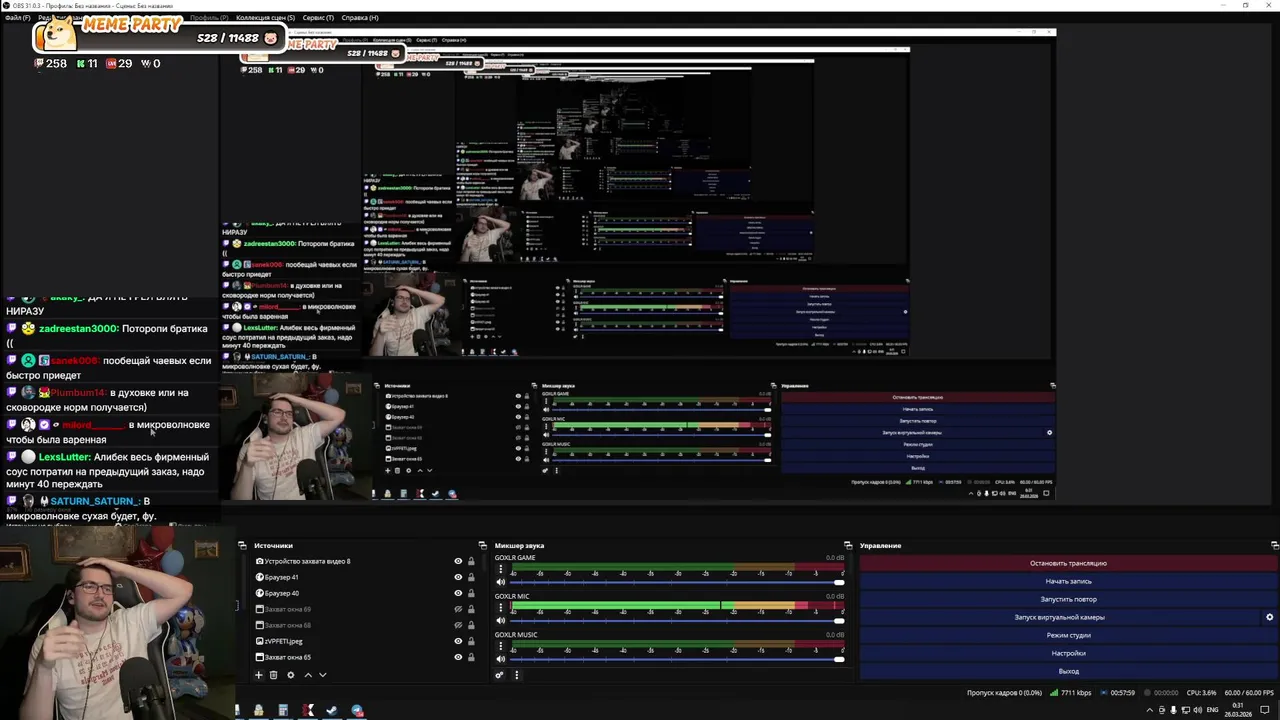Open the Справка (H) menu
The width and height of the screenshot is (1280, 720).
(x=360, y=18)
